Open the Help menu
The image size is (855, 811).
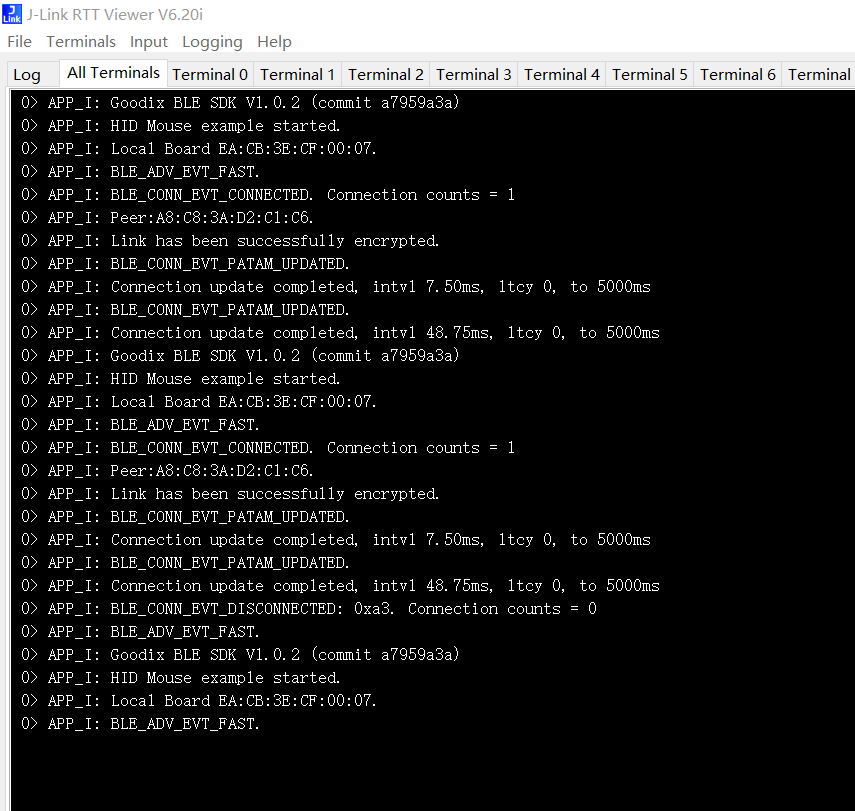point(274,42)
